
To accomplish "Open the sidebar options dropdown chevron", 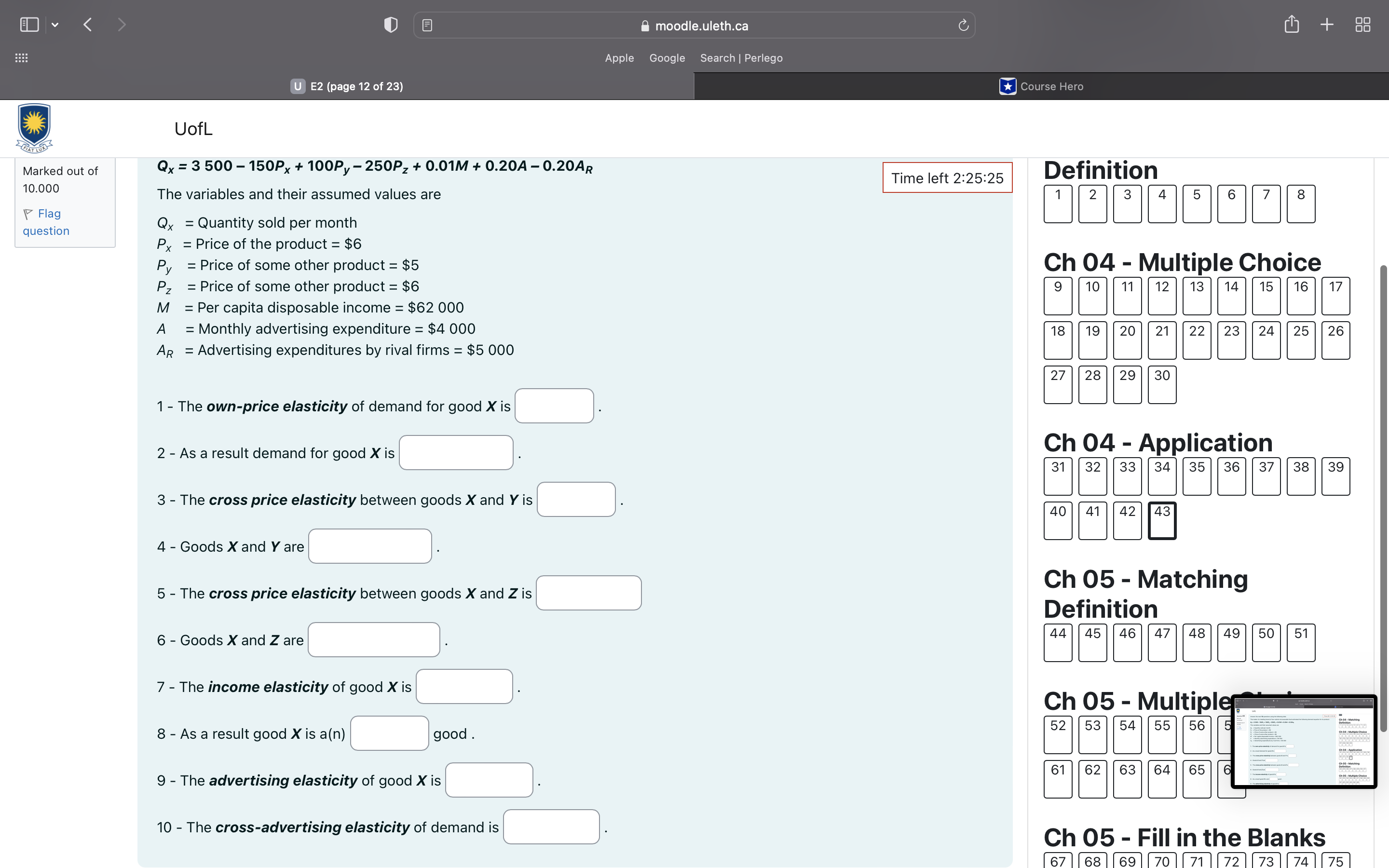I will coord(55,25).
